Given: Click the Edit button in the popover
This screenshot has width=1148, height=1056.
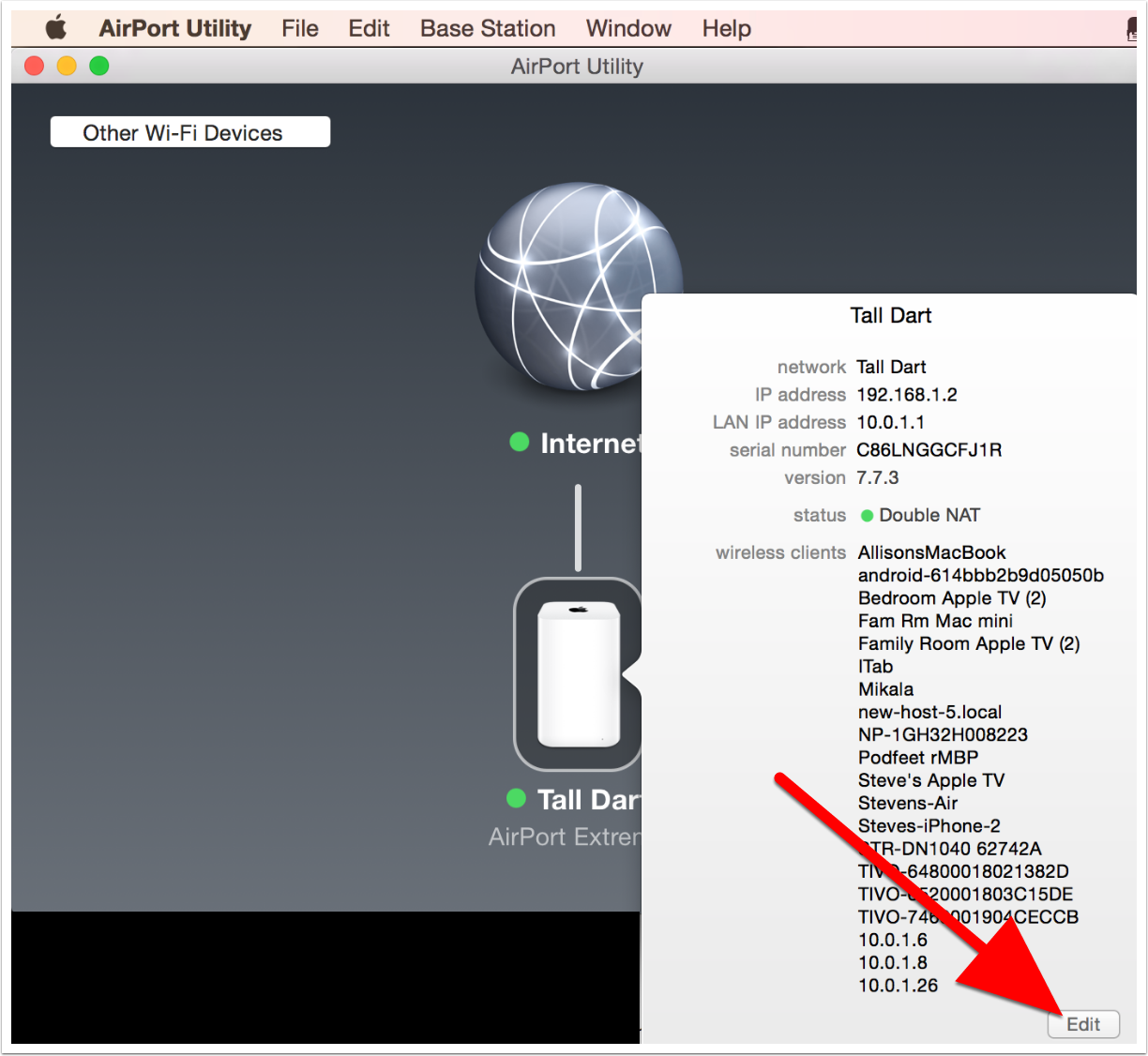Looking at the screenshot, I should coord(1083,1024).
